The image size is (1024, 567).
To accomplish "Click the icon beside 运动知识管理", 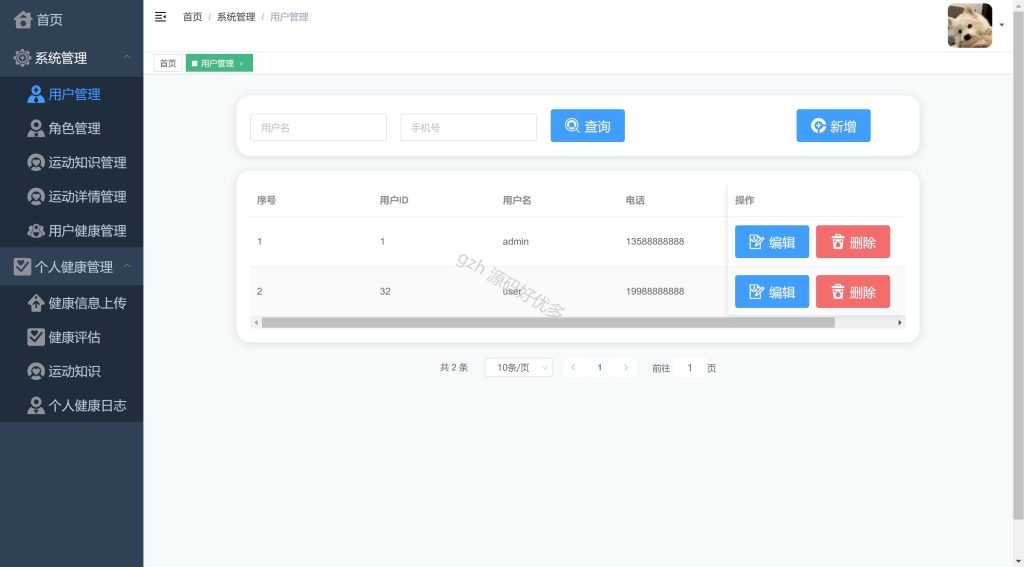I will [x=36, y=163].
